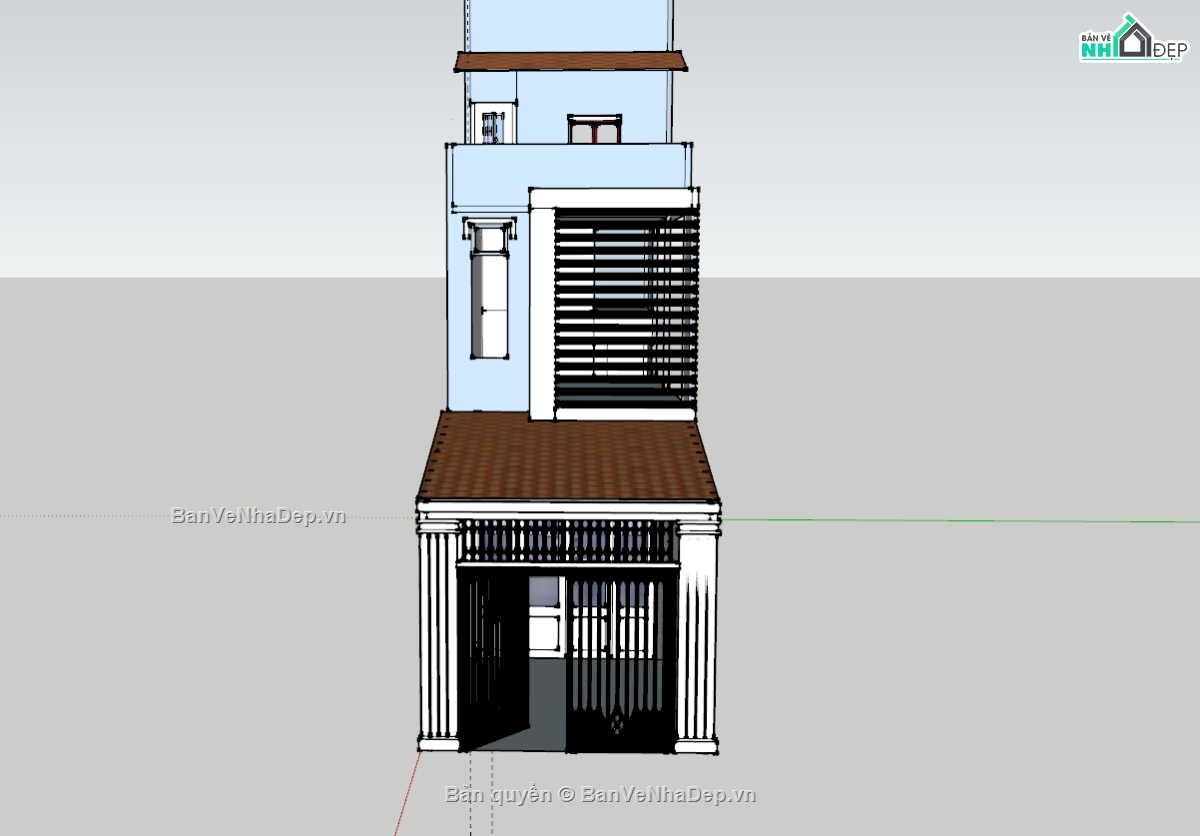This screenshot has width=1200, height=836.
Task: Select the white vertical frame beside the louvers
Action: point(542,312)
